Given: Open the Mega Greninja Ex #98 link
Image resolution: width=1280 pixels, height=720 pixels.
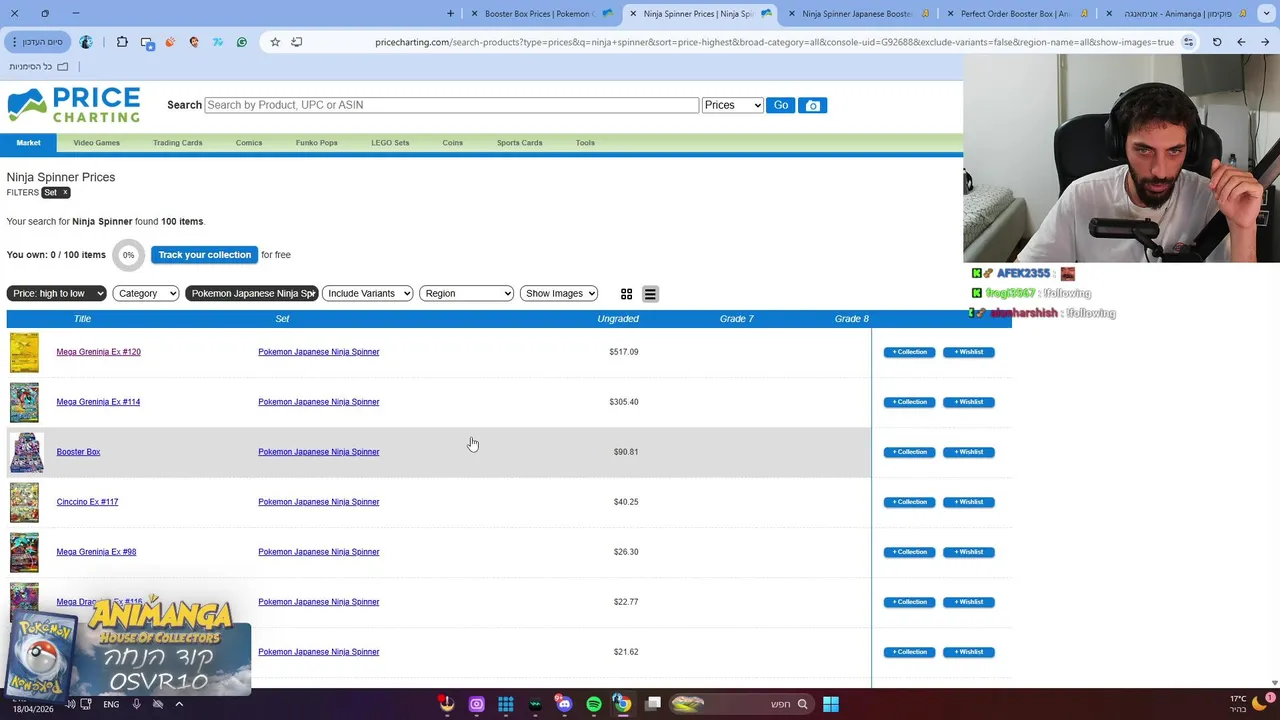Looking at the screenshot, I should (96, 552).
